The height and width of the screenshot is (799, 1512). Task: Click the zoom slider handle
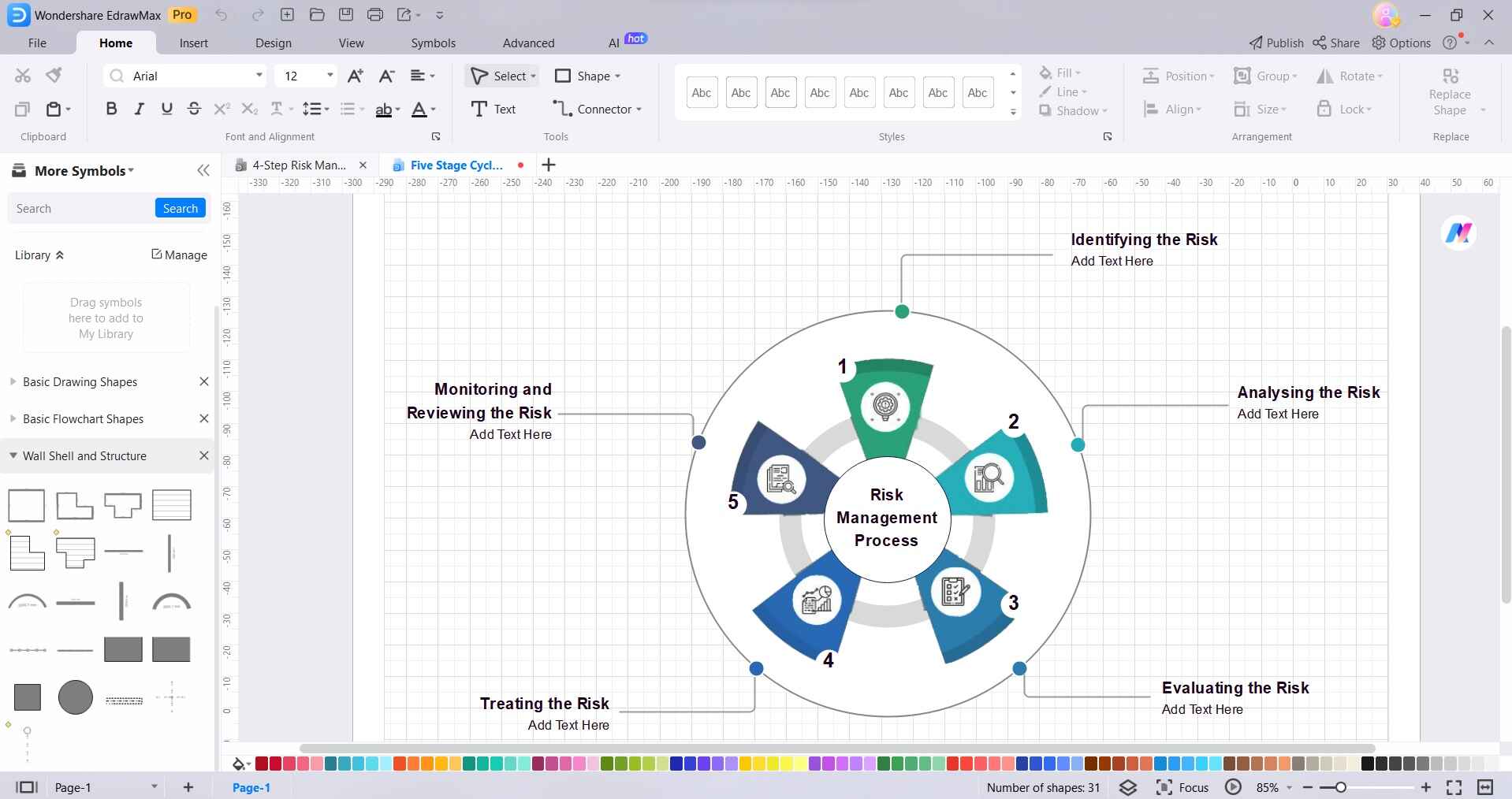click(x=1340, y=787)
